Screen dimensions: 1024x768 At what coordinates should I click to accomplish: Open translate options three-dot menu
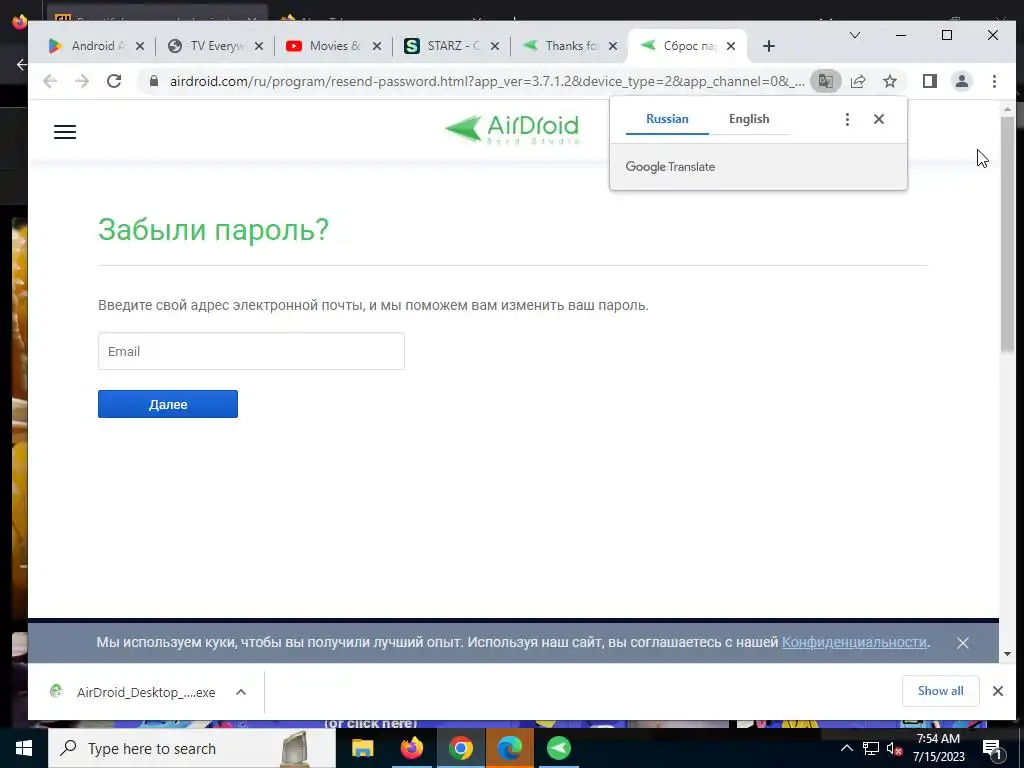pos(847,119)
